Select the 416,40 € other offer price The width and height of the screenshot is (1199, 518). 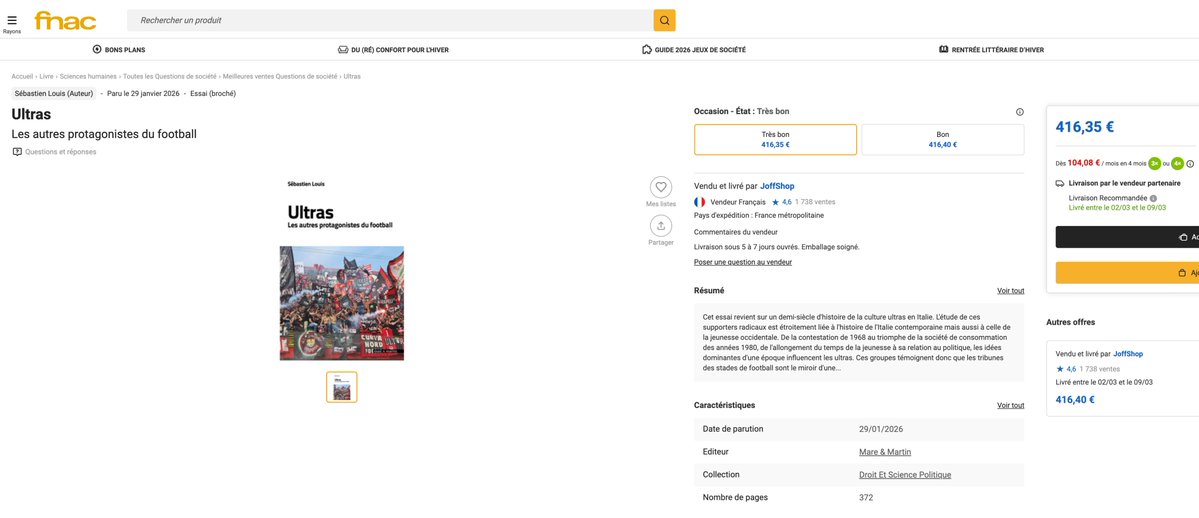1075,399
